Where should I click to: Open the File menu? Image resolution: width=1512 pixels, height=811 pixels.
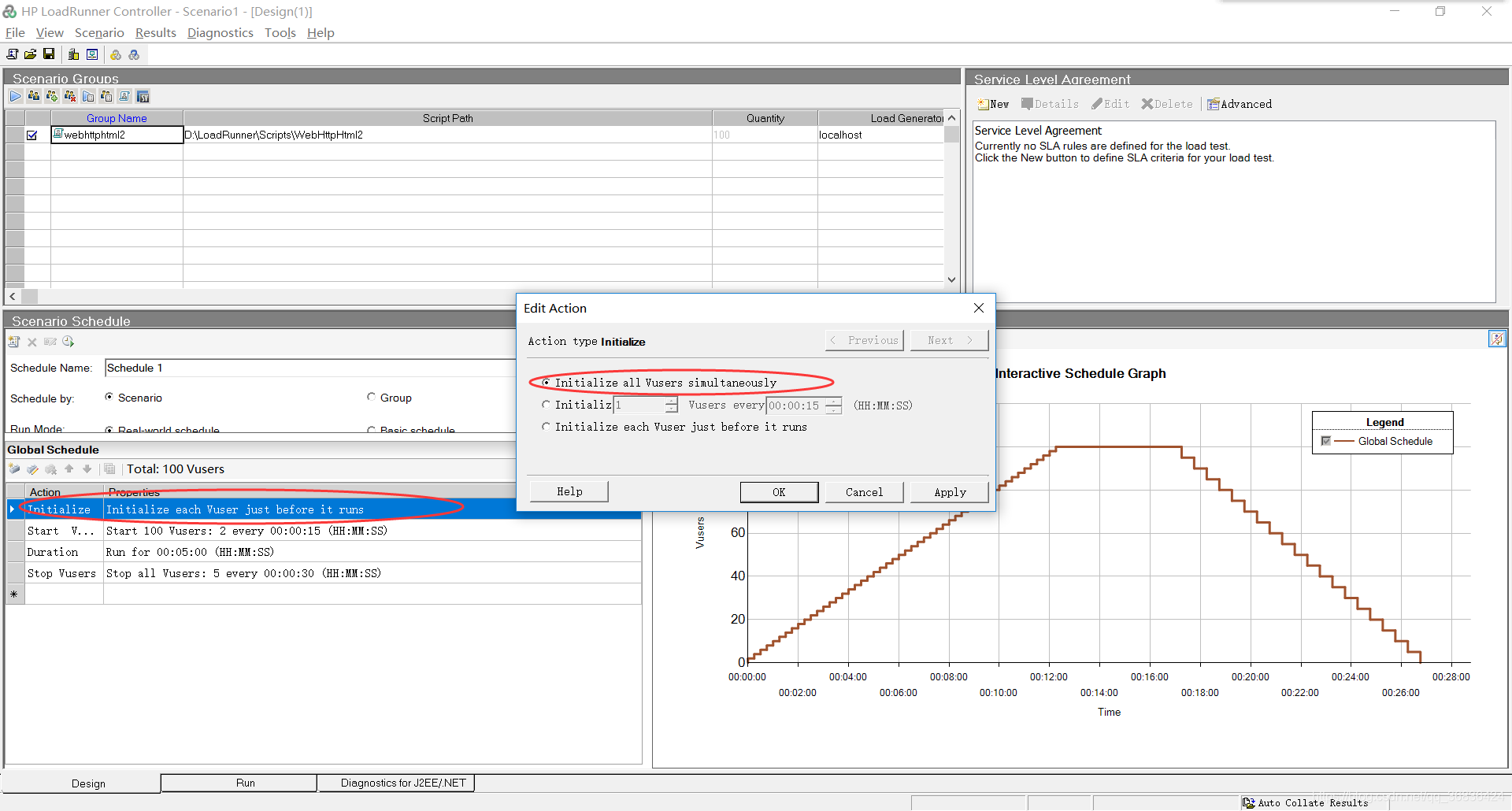(15, 32)
